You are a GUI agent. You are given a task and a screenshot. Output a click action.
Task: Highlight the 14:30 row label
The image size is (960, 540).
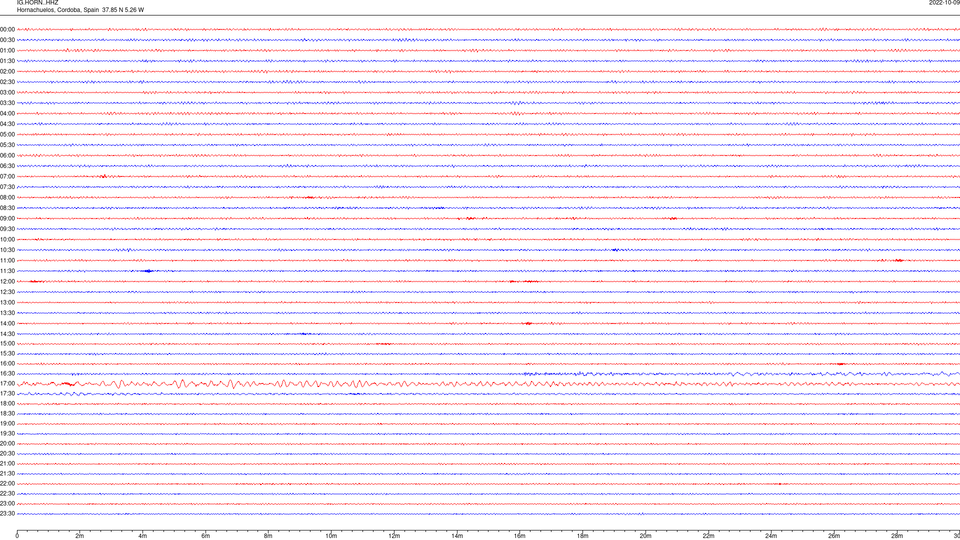click(x=7, y=334)
